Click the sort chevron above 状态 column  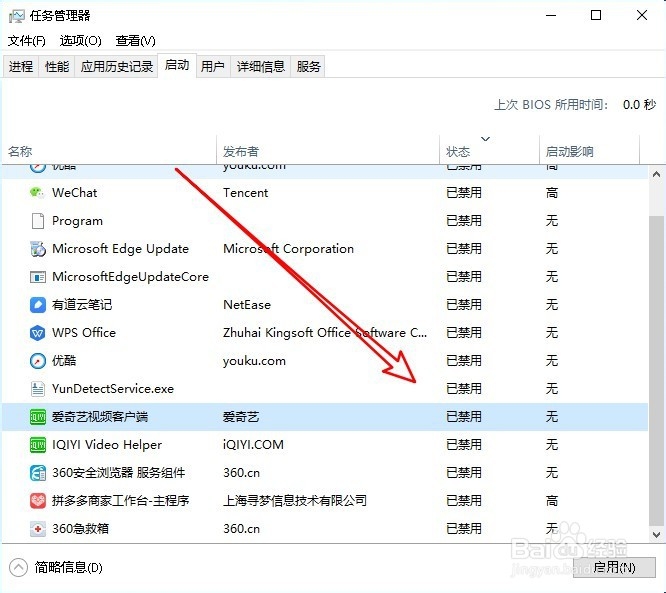coord(485,139)
